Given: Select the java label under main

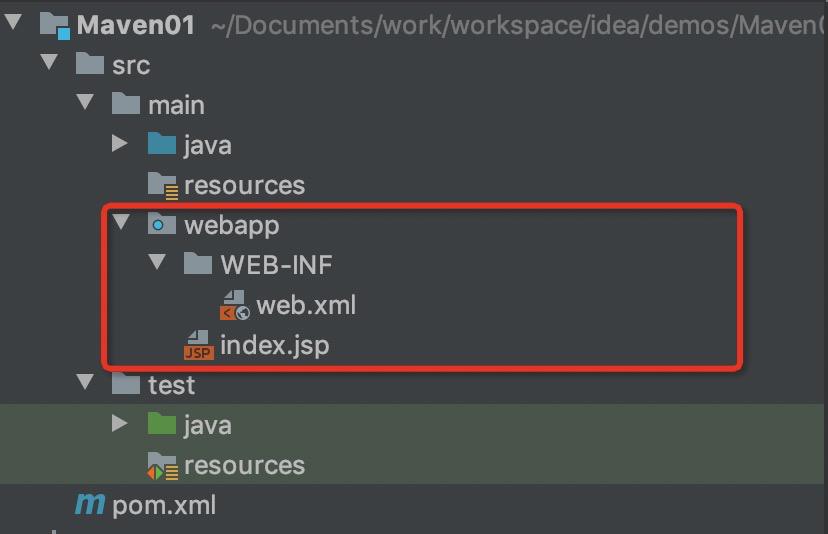Looking at the screenshot, I should pyautogui.click(x=208, y=146).
